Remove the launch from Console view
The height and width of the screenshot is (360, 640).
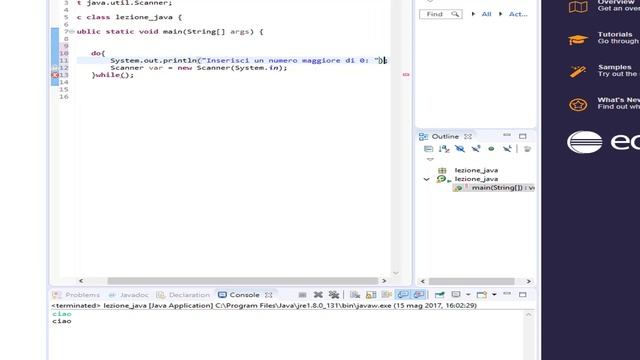(x=318, y=295)
